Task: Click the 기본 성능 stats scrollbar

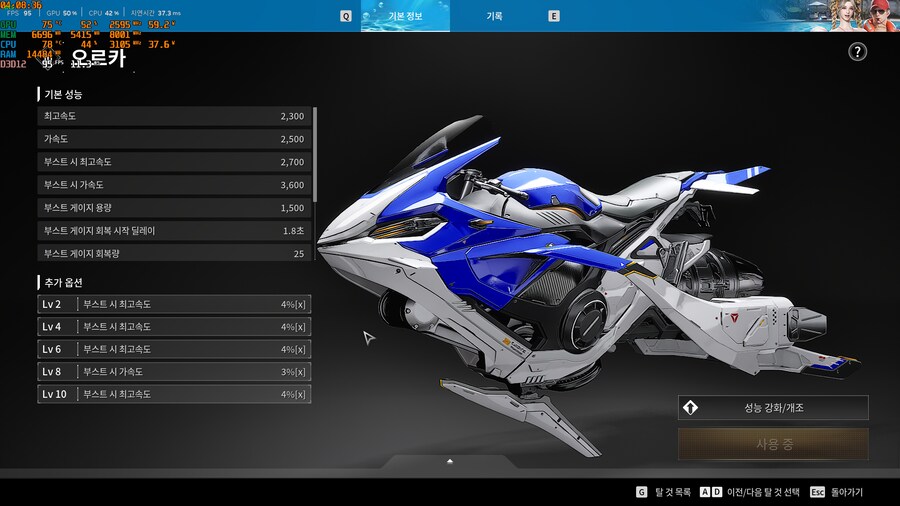Action: coord(315,155)
